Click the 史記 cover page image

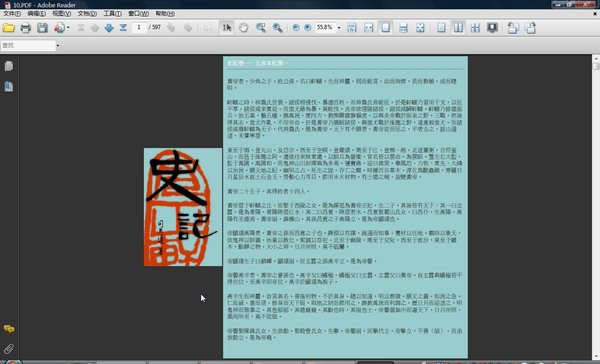pos(183,207)
